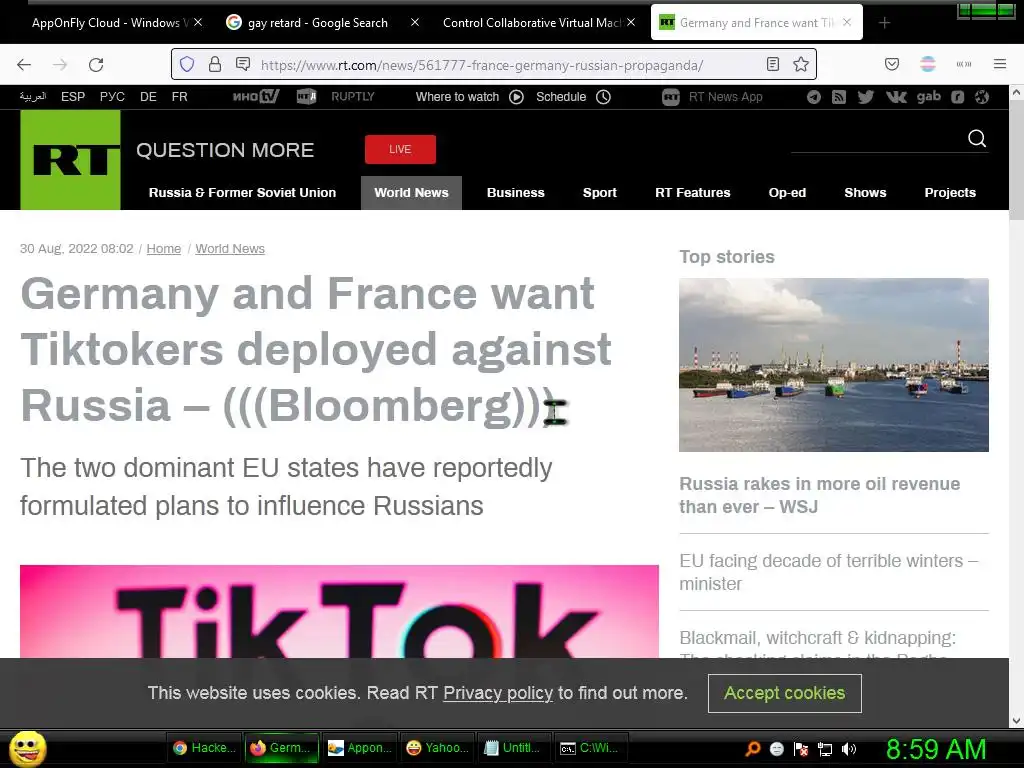
Task: Open the Op-ed section
Action: click(x=787, y=193)
